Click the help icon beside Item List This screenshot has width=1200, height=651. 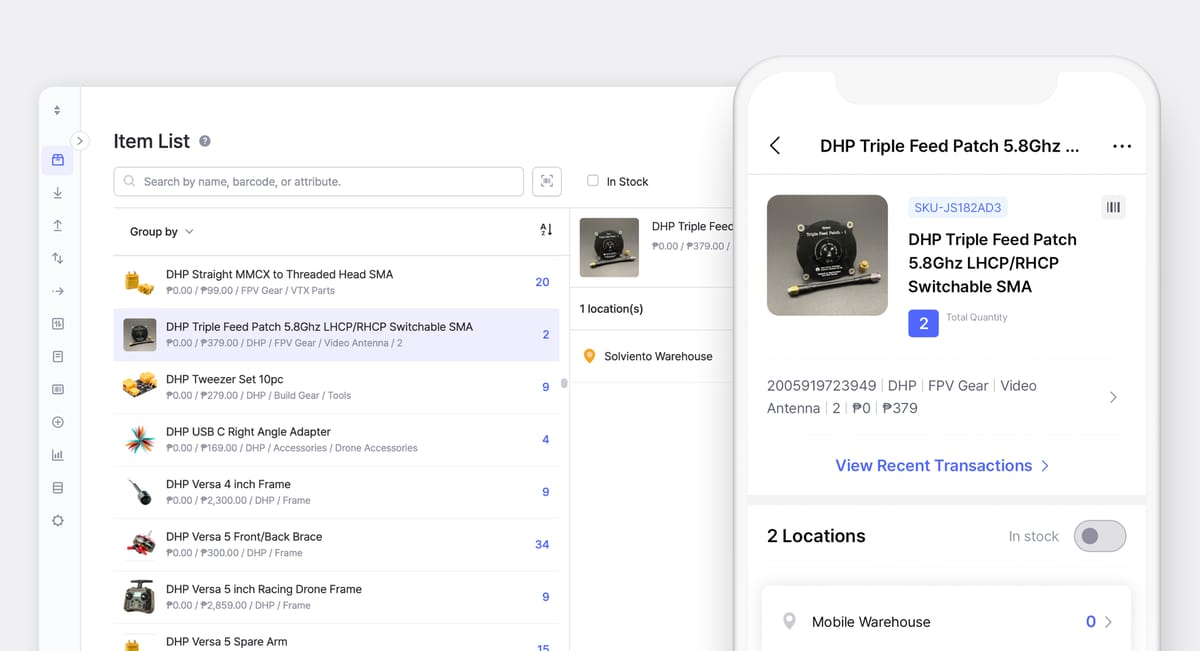point(205,141)
